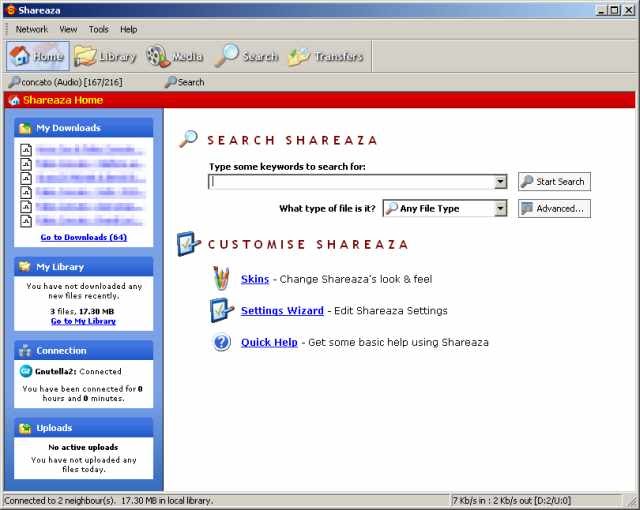Click the bandwidth in/out status text
The height and width of the screenshot is (510, 640).
point(511,500)
